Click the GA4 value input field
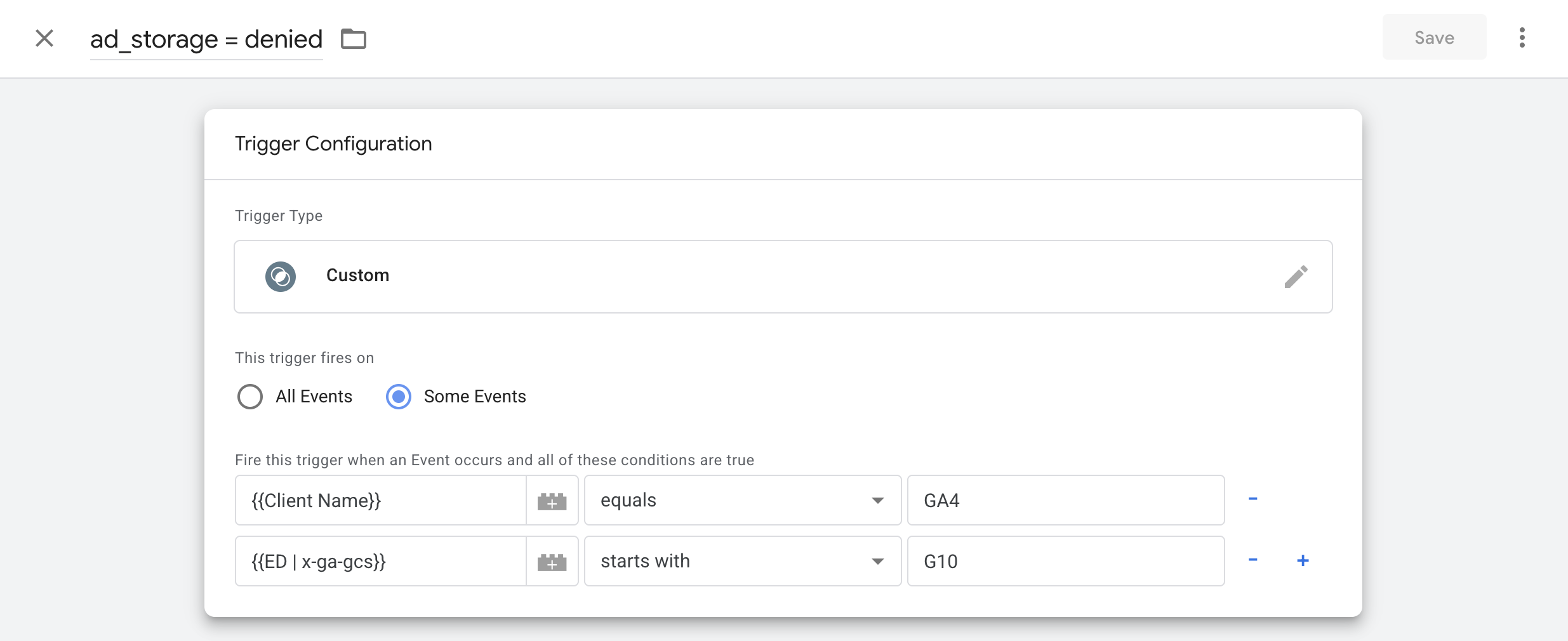 pos(1065,501)
